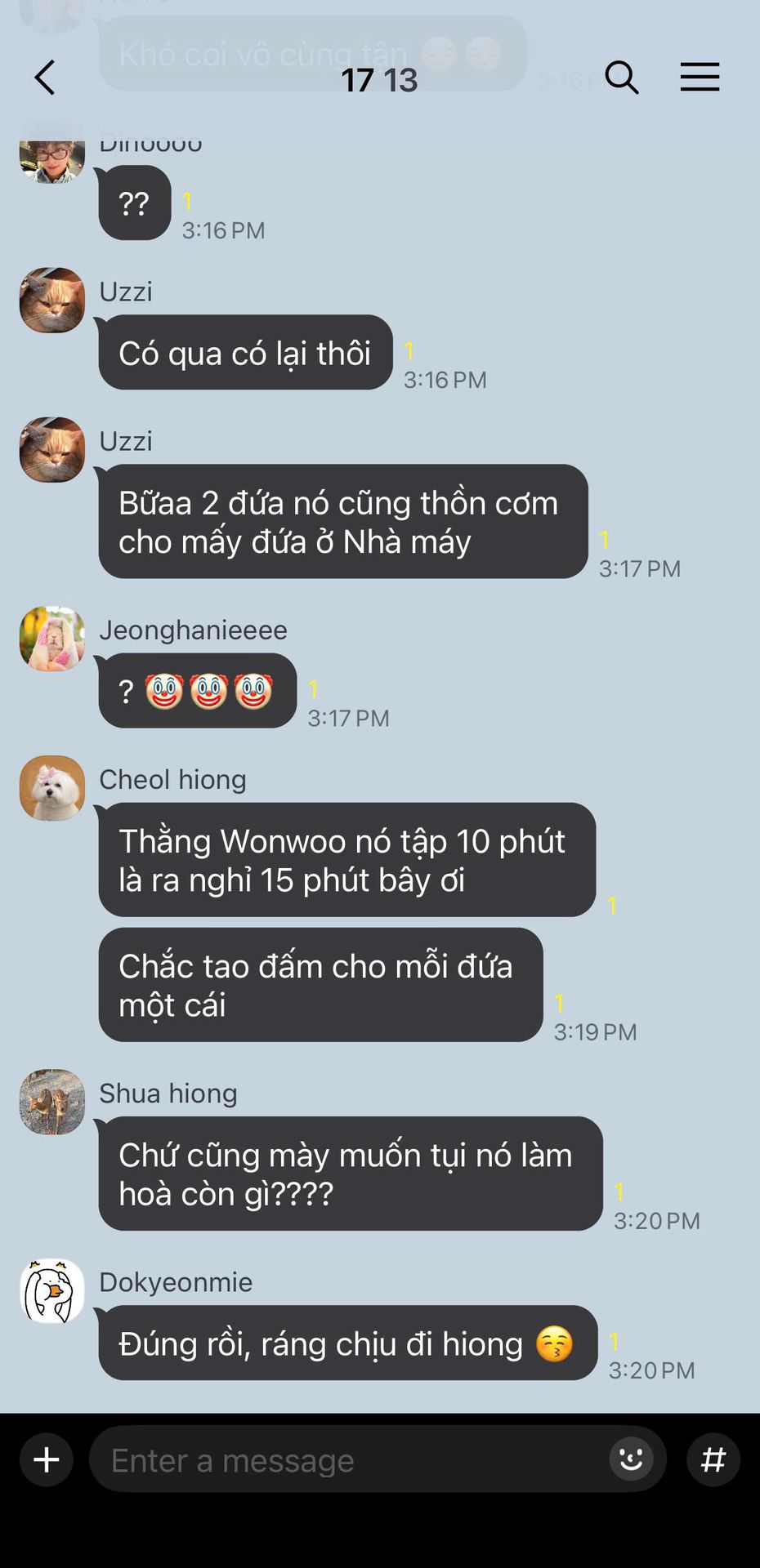Image resolution: width=760 pixels, height=1568 pixels.
Task: Tap the 'Đúng rồi, ráng chịu đi hiong' bubble
Action: (347, 1343)
